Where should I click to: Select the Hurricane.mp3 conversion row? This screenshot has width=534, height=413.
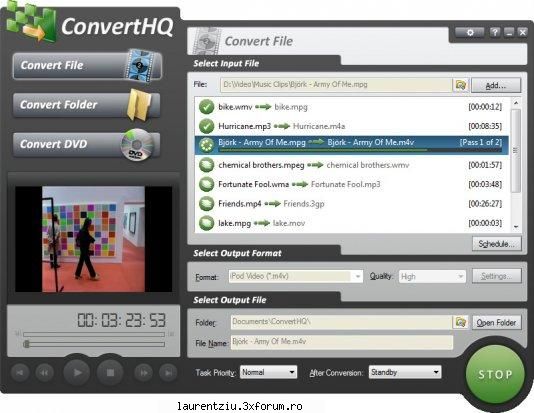tap(351, 126)
